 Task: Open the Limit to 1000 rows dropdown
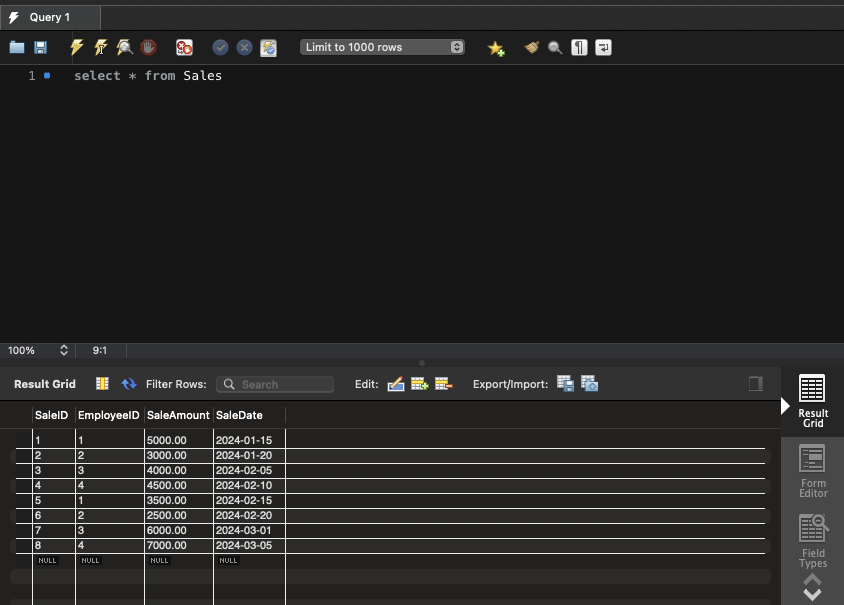pos(382,47)
